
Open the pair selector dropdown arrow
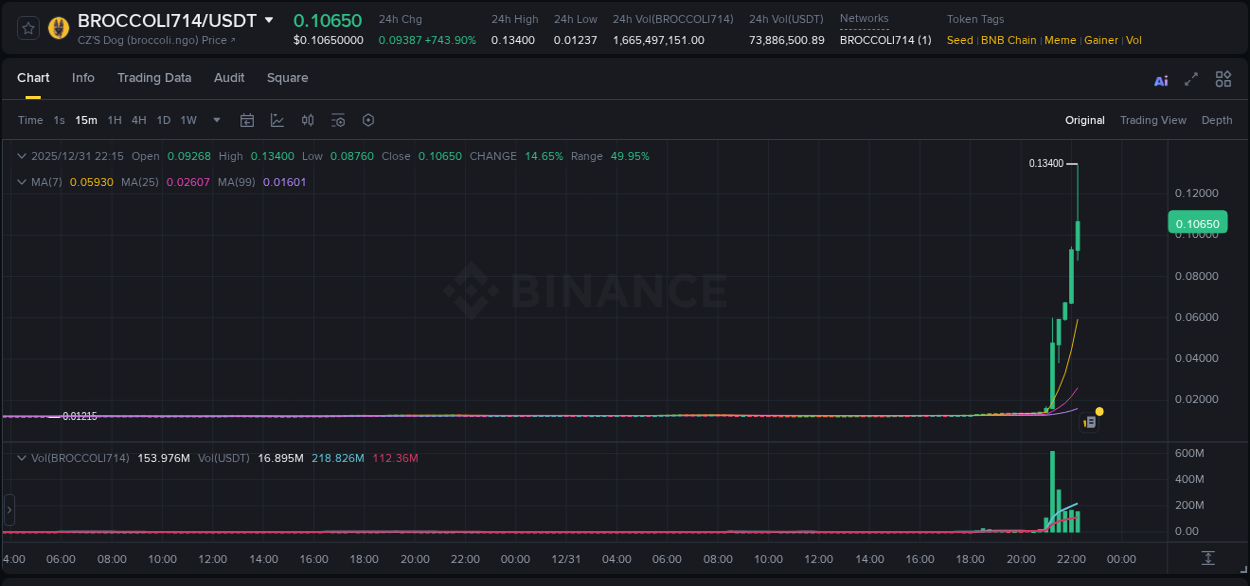coord(269,18)
